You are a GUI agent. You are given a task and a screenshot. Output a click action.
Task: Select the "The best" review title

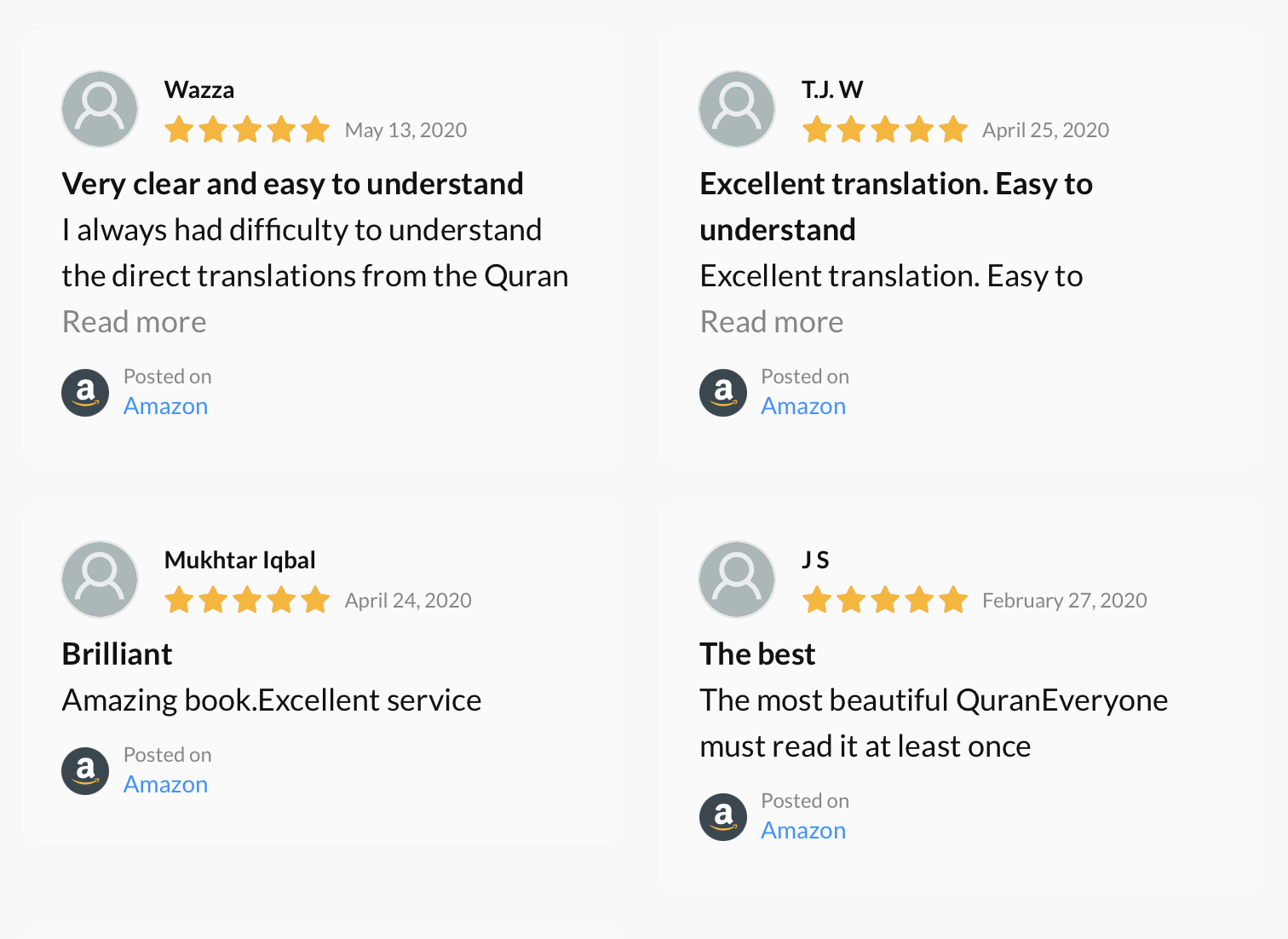click(757, 654)
